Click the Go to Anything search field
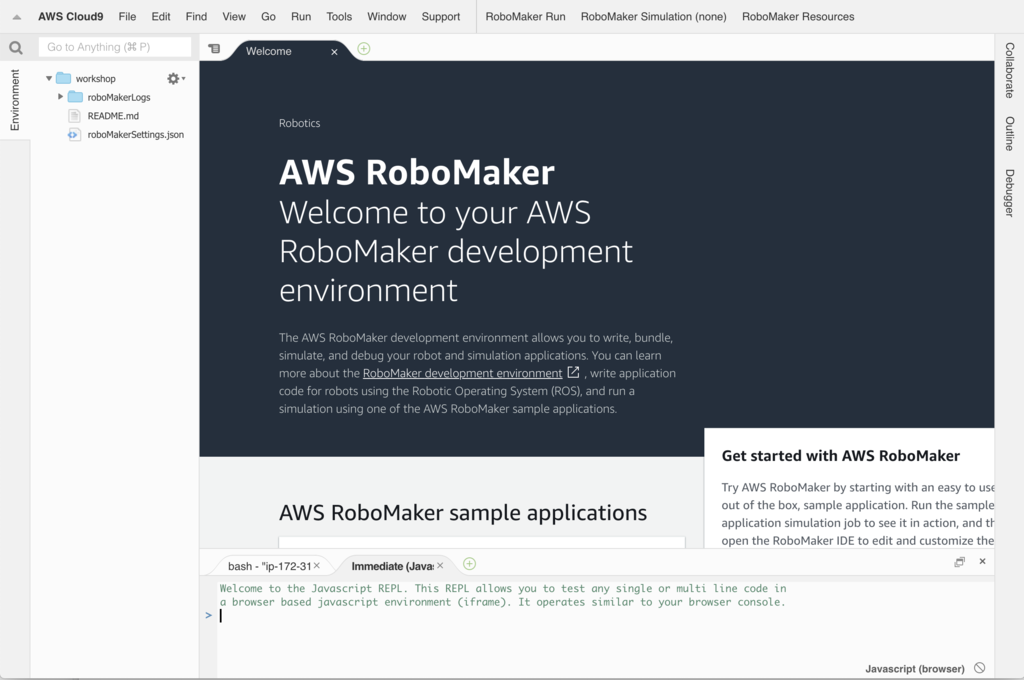1024x680 pixels. point(115,47)
